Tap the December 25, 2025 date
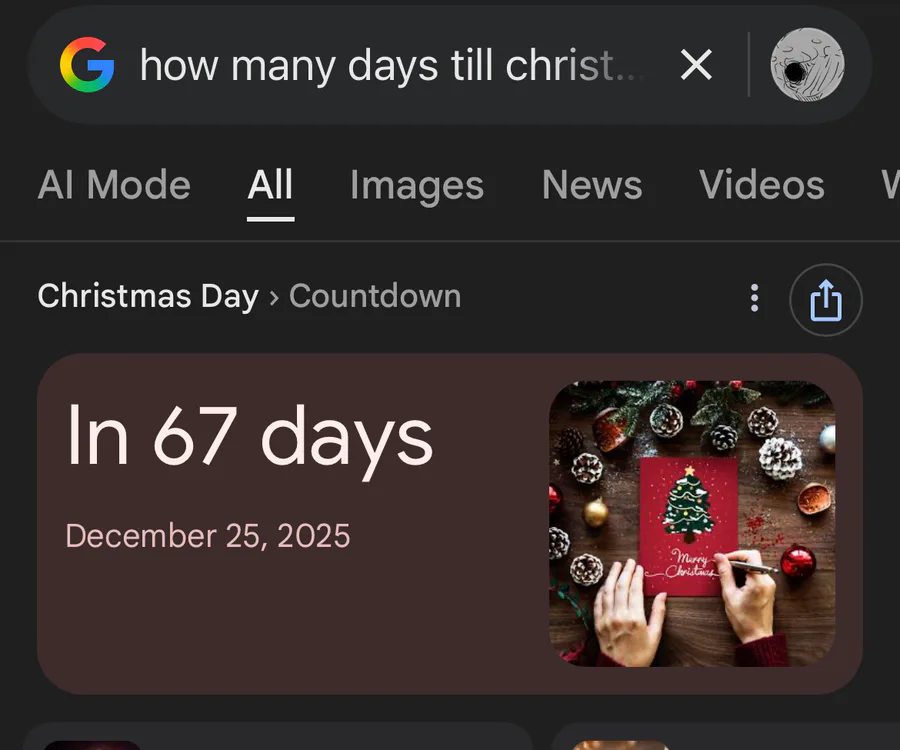 point(208,536)
